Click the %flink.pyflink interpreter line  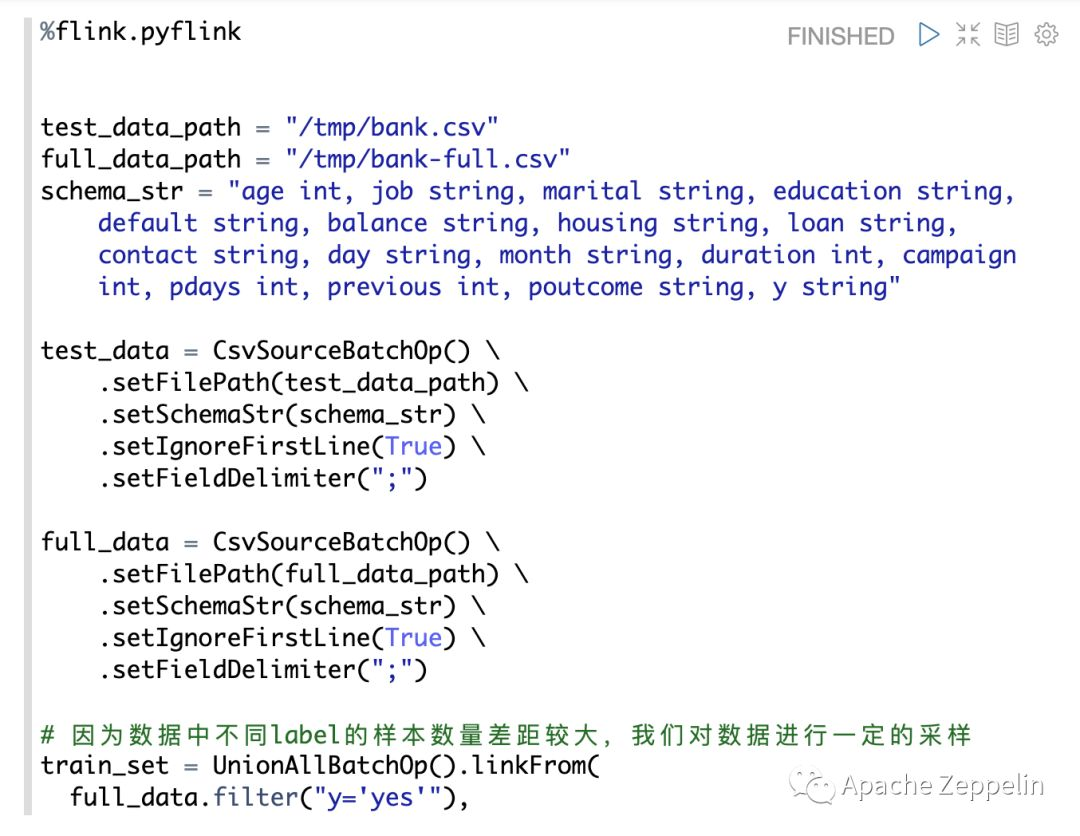(x=141, y=32)
